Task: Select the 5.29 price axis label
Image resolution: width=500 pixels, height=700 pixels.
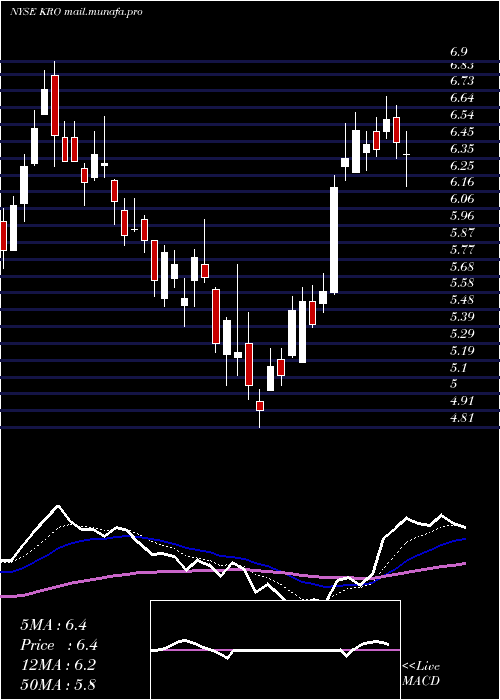Action: [462, 333]
